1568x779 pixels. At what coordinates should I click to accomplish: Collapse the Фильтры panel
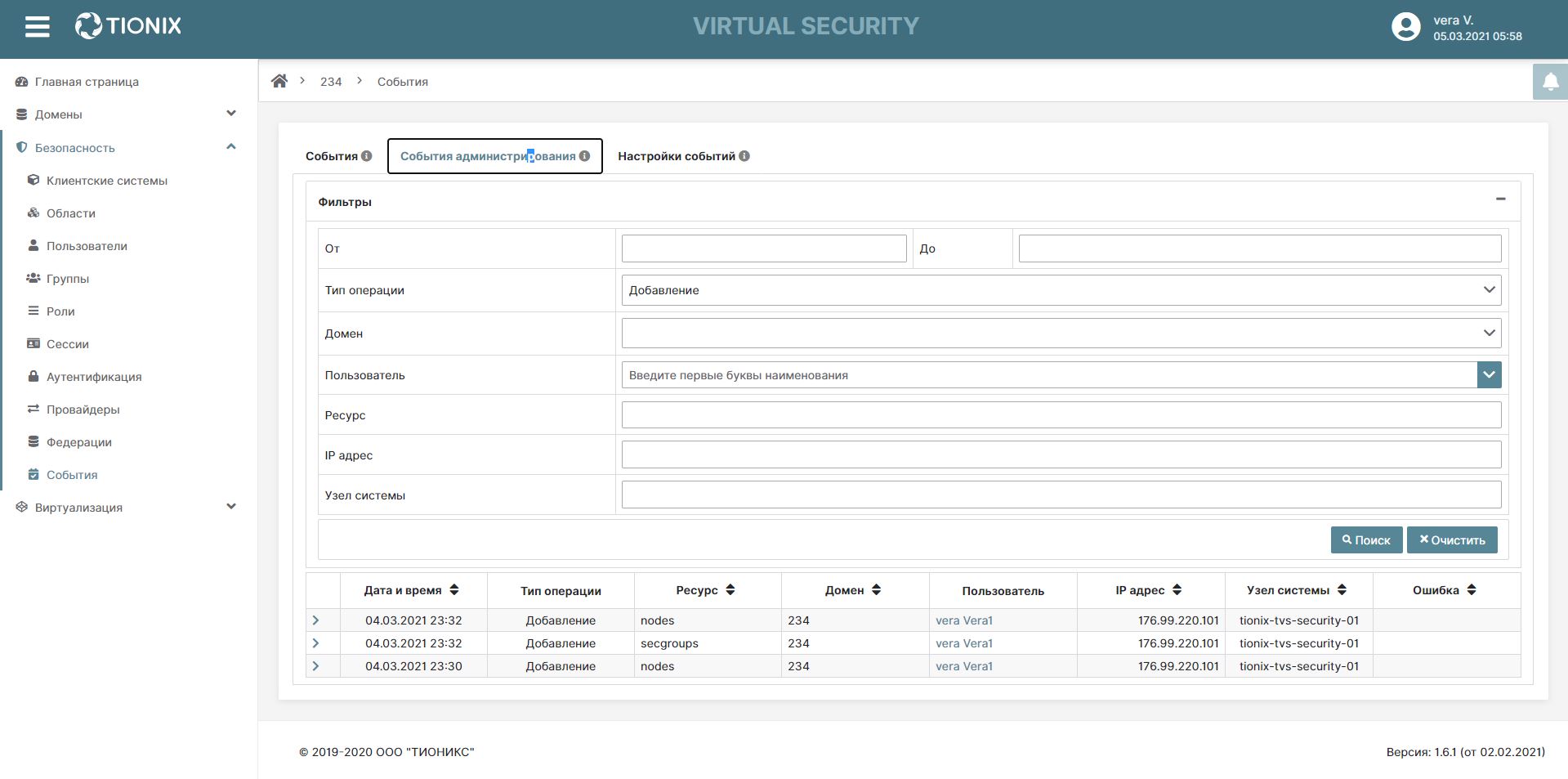pos(1500,199)
